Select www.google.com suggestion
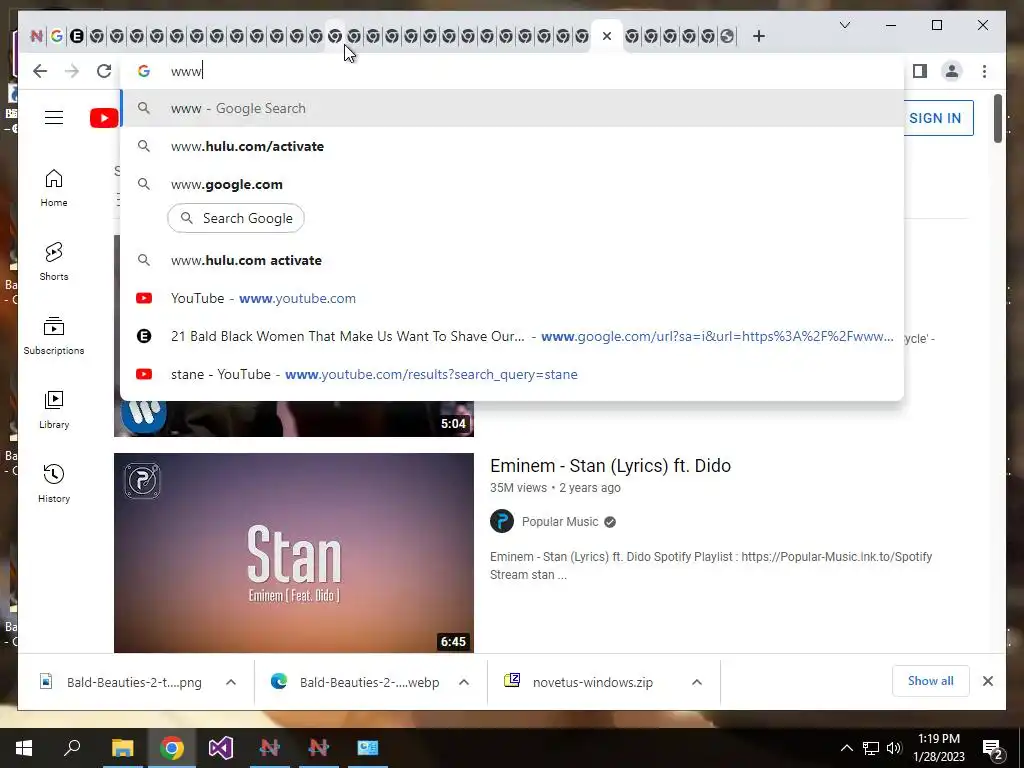Screen dimensions: 1024x768 pos(512,184)
